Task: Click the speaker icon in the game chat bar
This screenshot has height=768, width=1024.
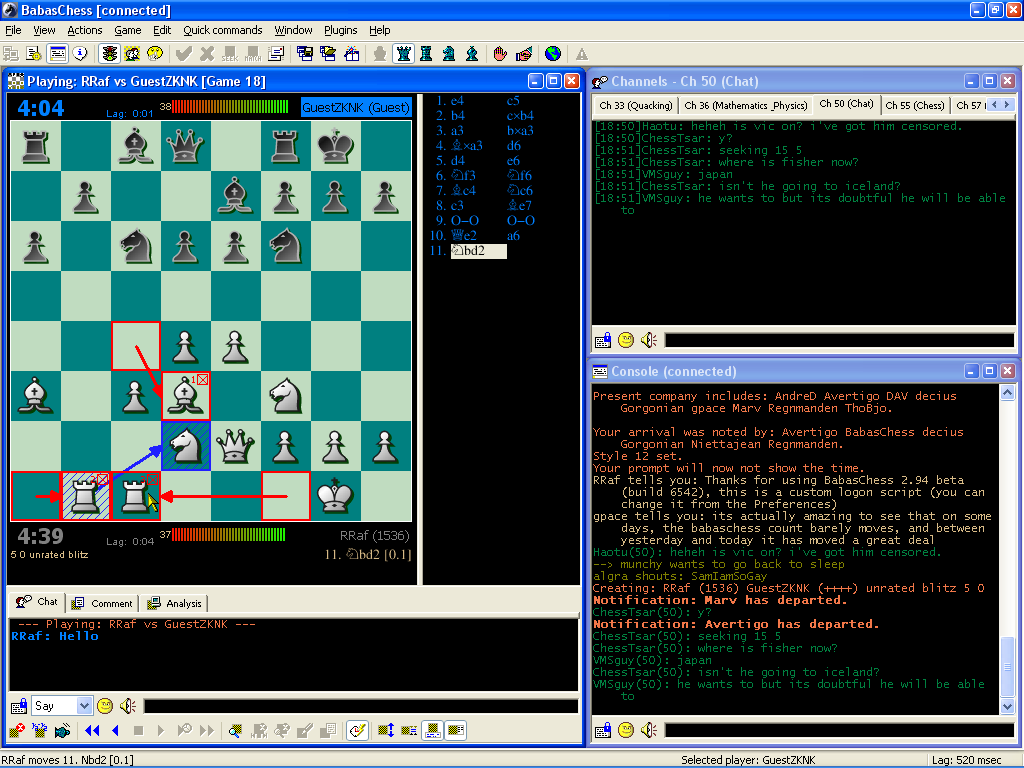Action: (x=127, y=706)
